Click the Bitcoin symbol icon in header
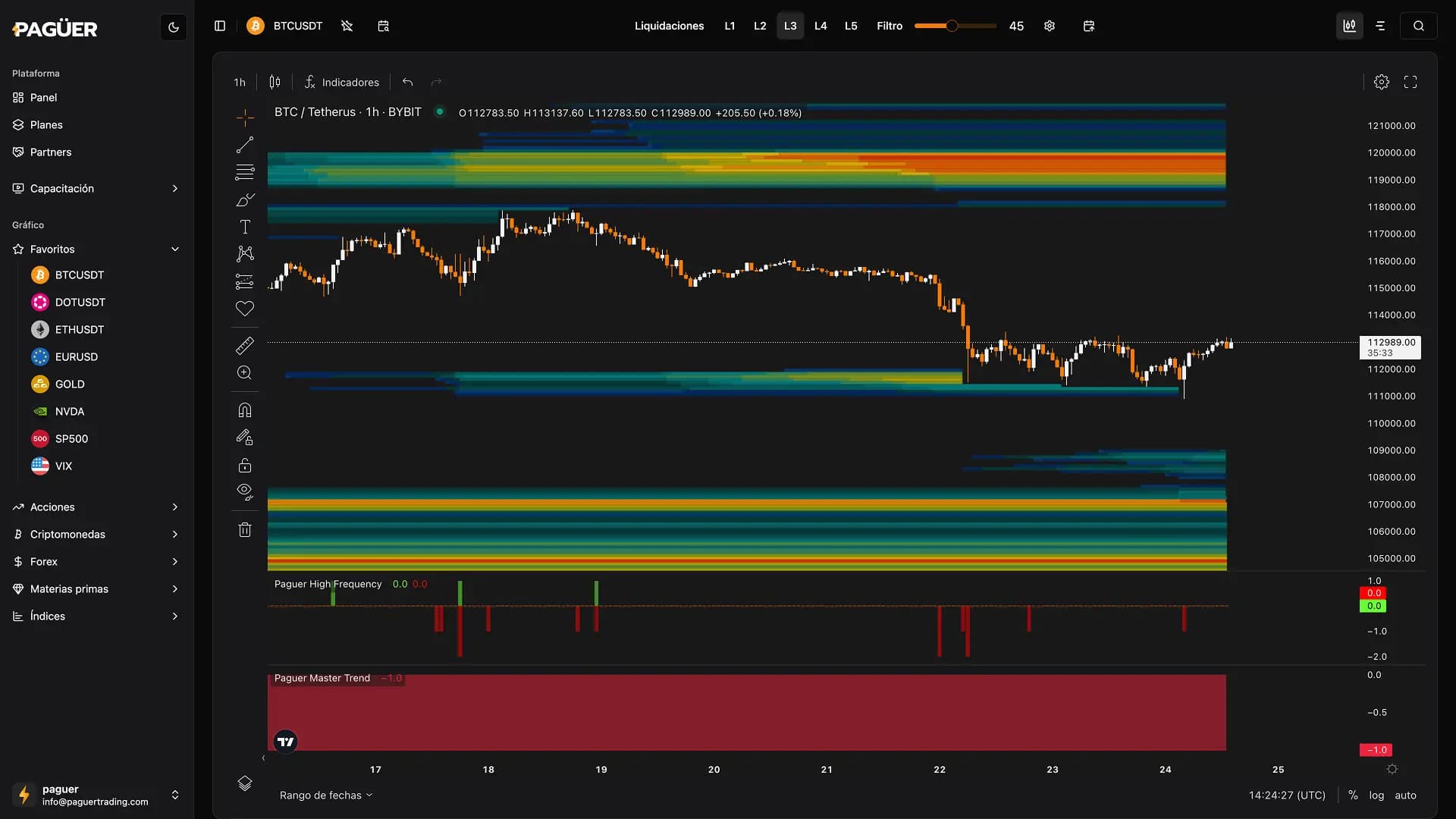 pyautogui.click(x=256, y=26)
